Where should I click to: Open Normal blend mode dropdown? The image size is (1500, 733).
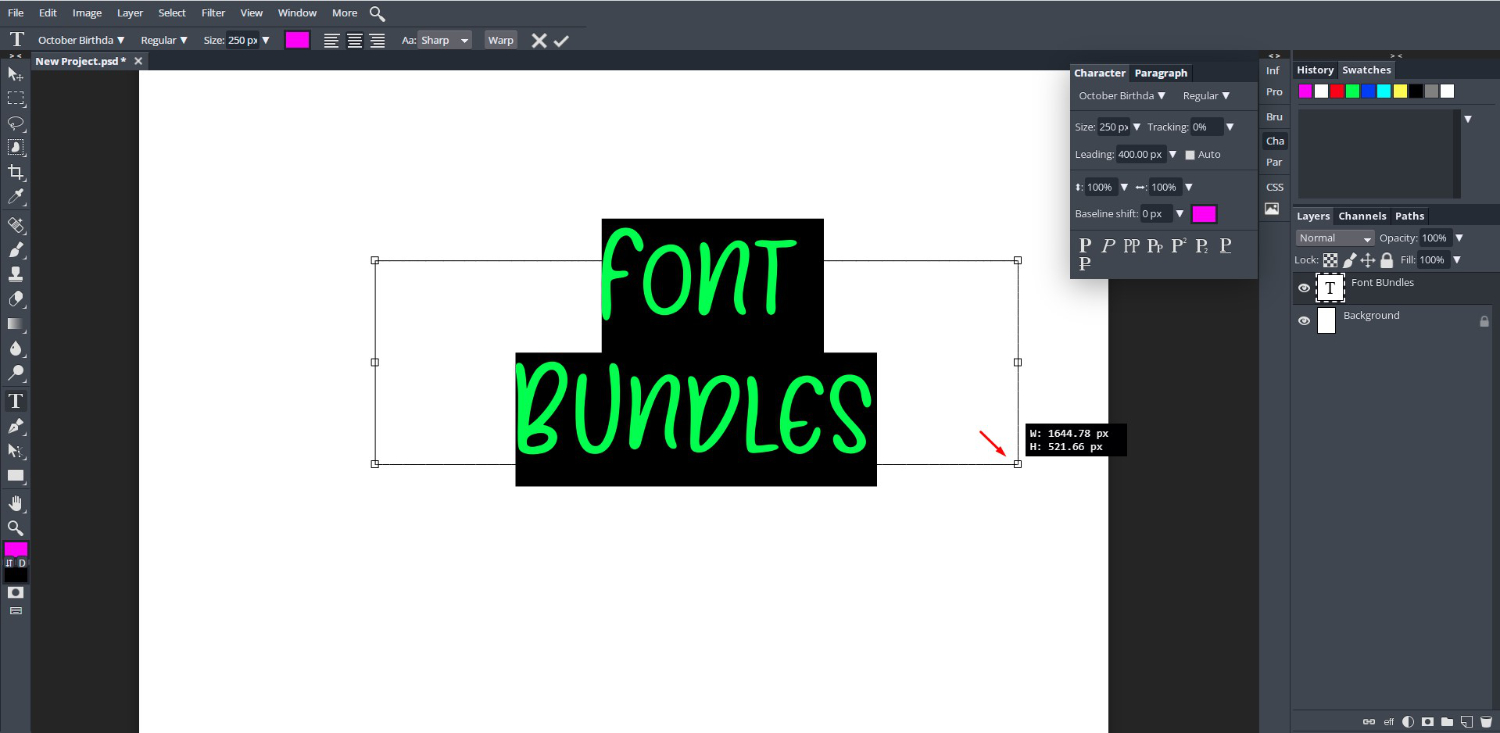[1336, 238]
